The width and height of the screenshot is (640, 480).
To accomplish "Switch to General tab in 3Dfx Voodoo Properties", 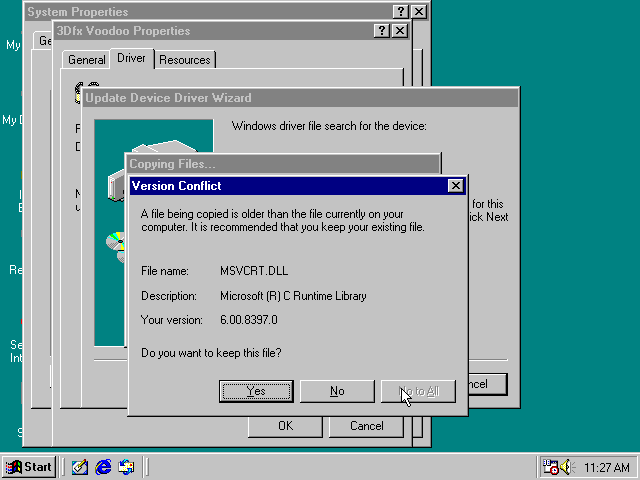I will click(x=86, y=60).
